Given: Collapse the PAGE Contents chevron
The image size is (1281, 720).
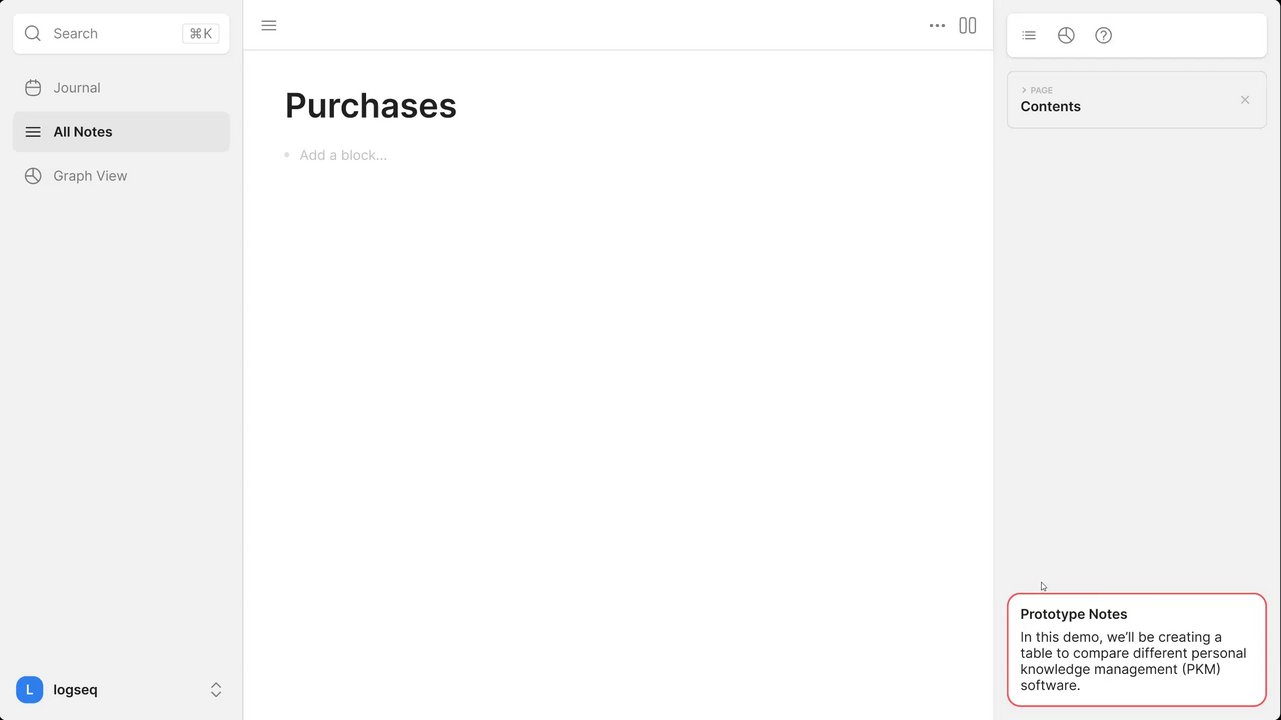Looking at the screenshot, I should 1024,91.
